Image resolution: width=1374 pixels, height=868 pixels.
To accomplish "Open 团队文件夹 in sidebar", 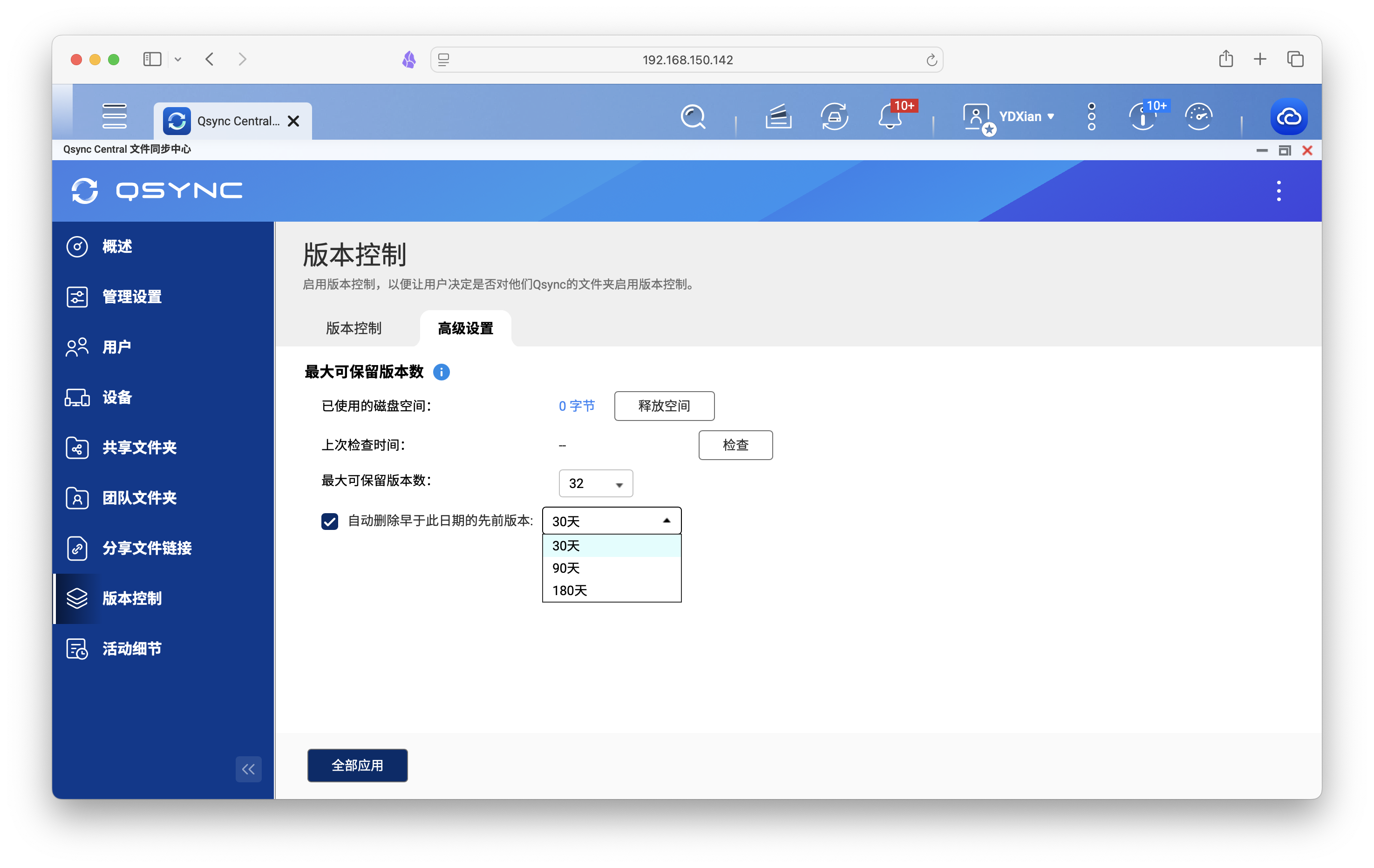I will (x=164, y=498).
